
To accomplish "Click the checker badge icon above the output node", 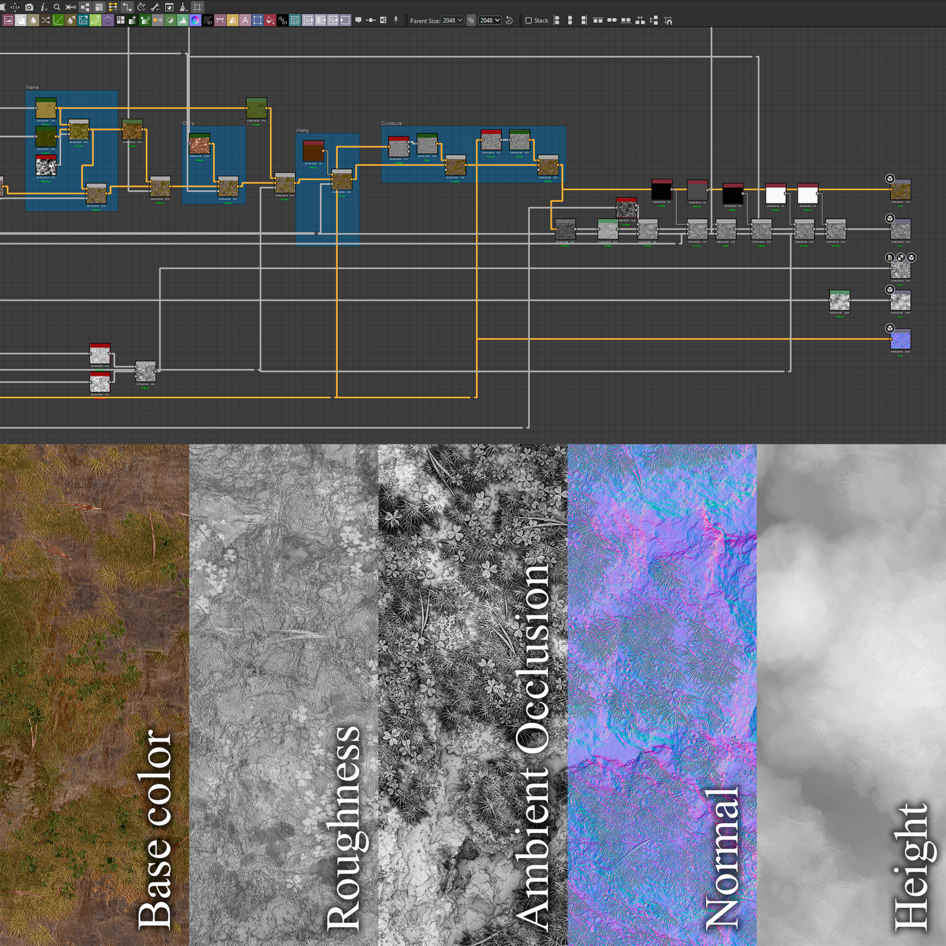I will (901, 257).
